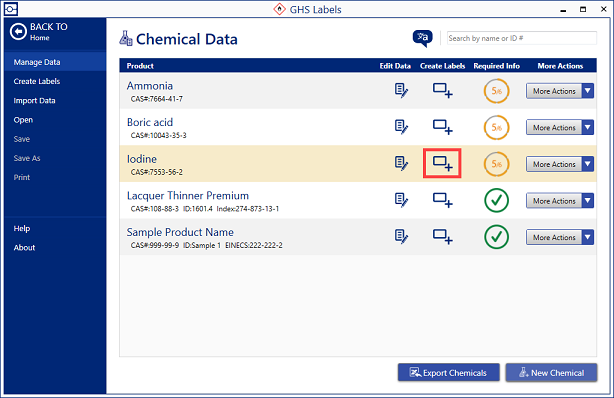Click More Actions button for Boric acid
614x398 pixels.
pyautogui.click(x=554, y=127)
